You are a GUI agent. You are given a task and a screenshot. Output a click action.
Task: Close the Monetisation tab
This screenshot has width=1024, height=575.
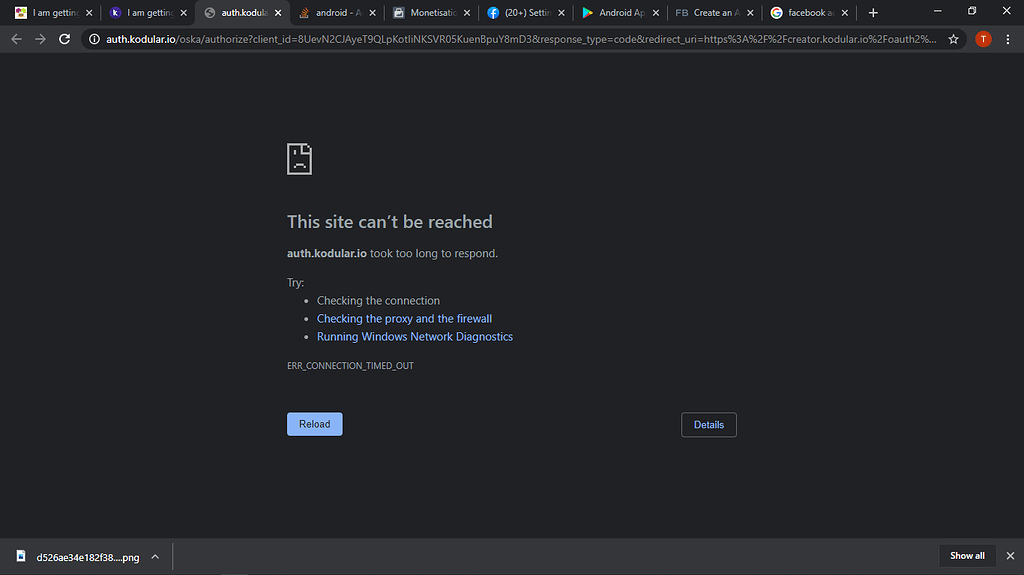(x=467, y=12)
